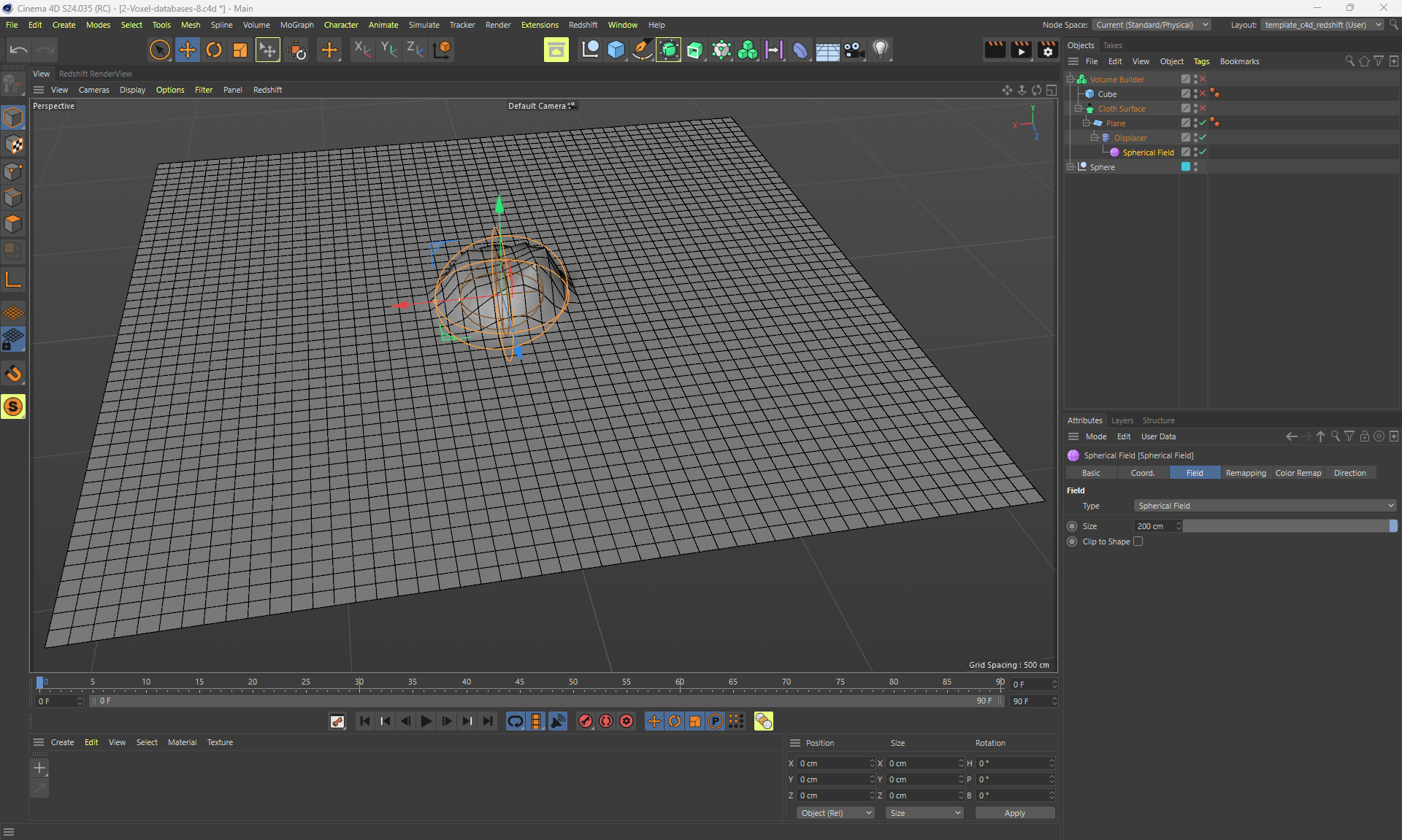
Task: Enable the Clip to Shape checkbox
Action: pos(1138,542)
